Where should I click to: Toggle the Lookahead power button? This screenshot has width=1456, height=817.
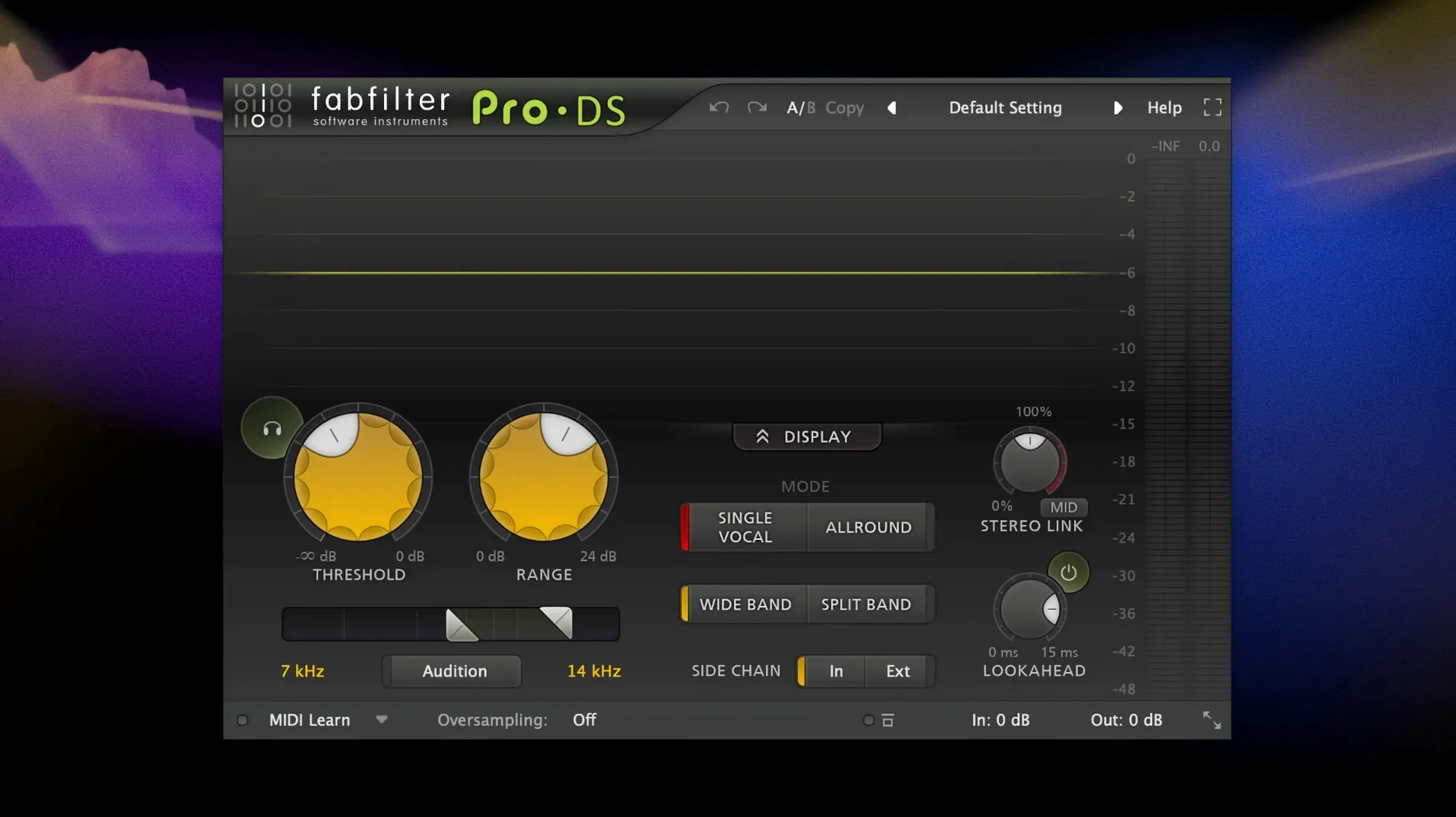[1068, 572]
